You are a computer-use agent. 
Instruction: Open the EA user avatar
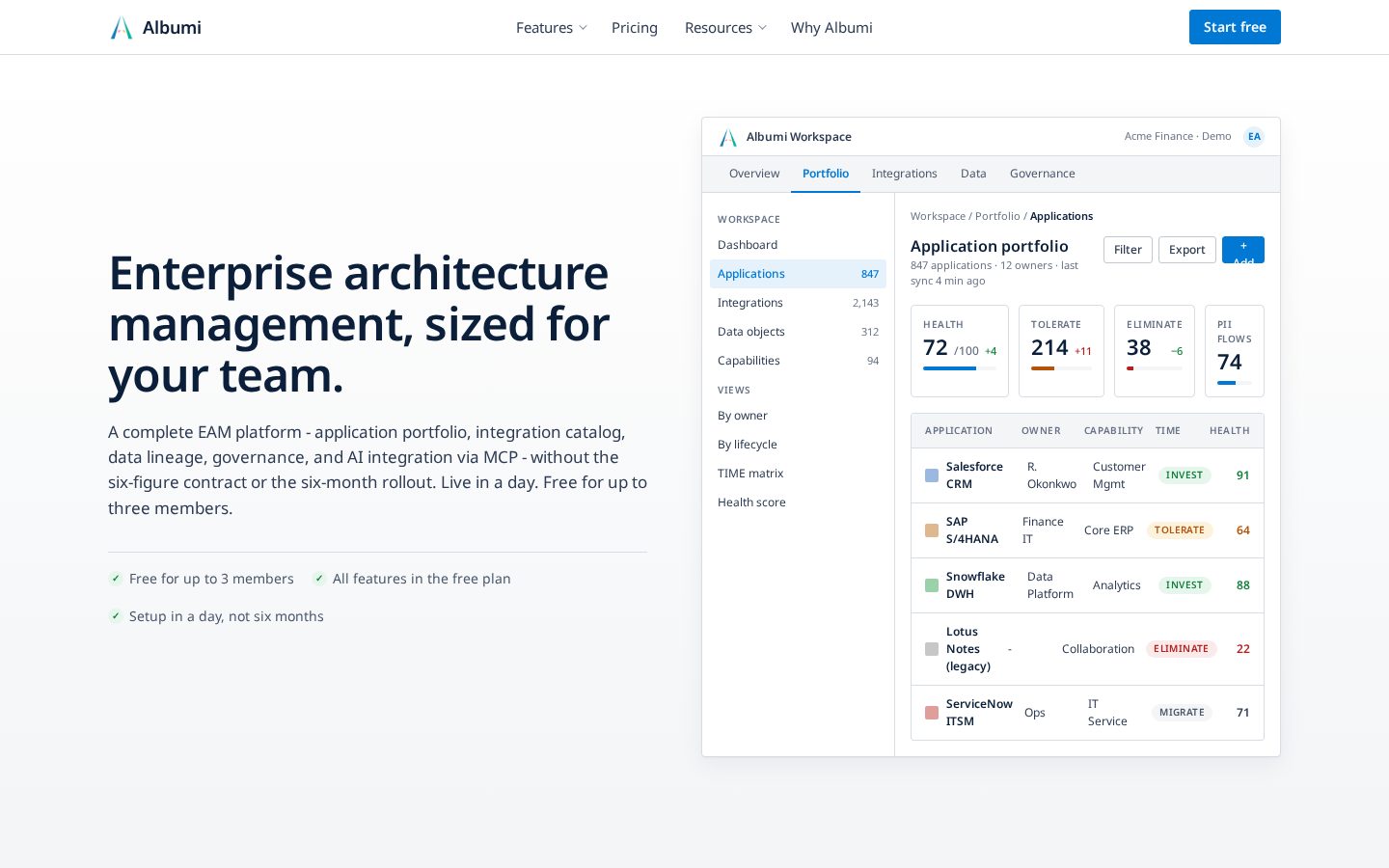click(1254, 137)
